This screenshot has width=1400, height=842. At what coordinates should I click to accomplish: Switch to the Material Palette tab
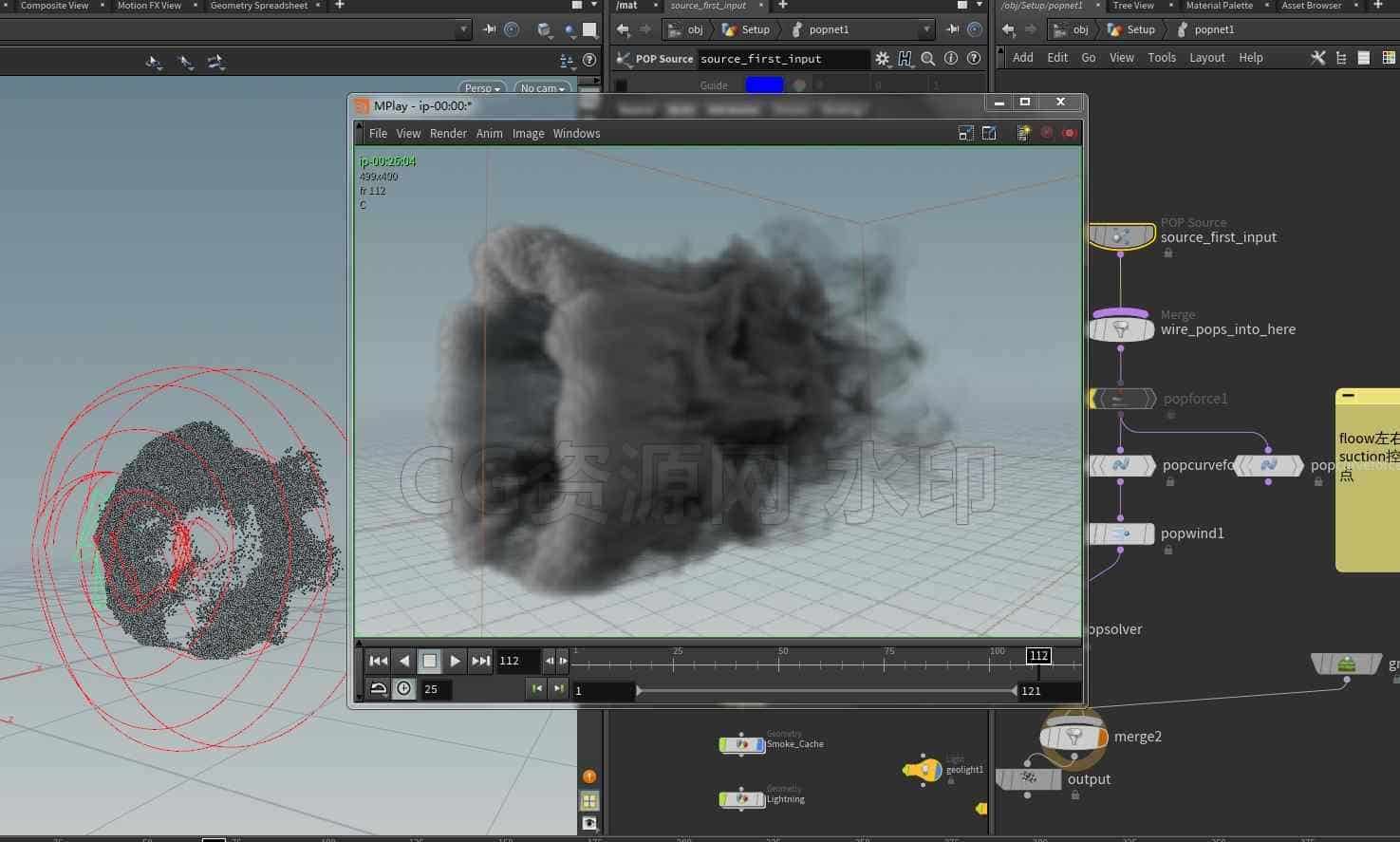click(x=1220, y=6)
